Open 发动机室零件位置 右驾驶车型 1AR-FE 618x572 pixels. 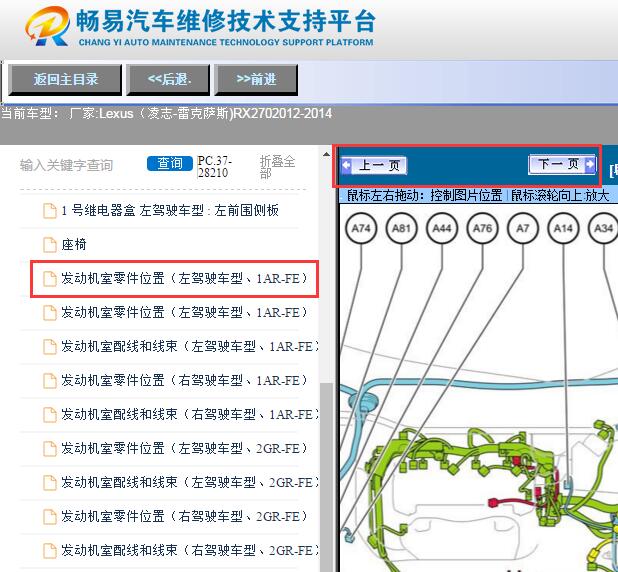coord(184,380)
